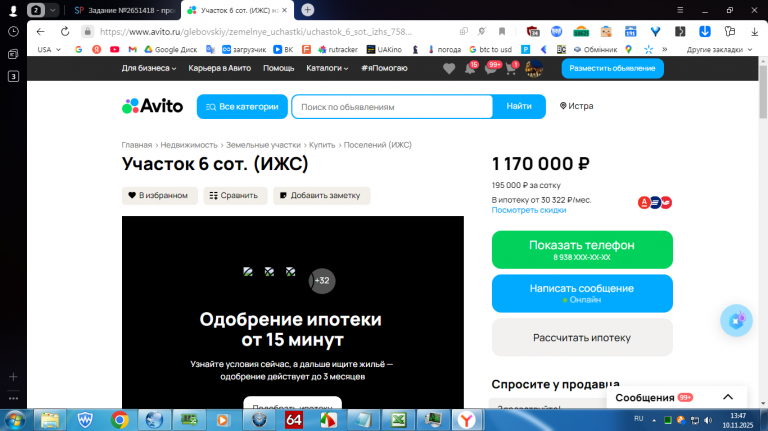Click «Рассчитать ипотеку» button
Viewport: 768px width, 431px height.
pos(582,337)
